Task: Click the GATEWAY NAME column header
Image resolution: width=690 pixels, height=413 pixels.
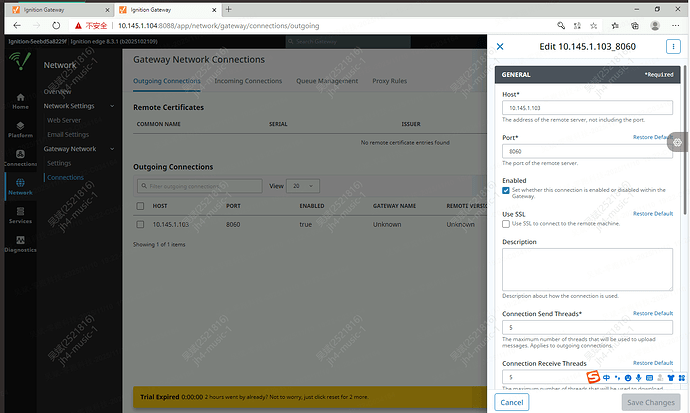Action: tap(394, 206)
